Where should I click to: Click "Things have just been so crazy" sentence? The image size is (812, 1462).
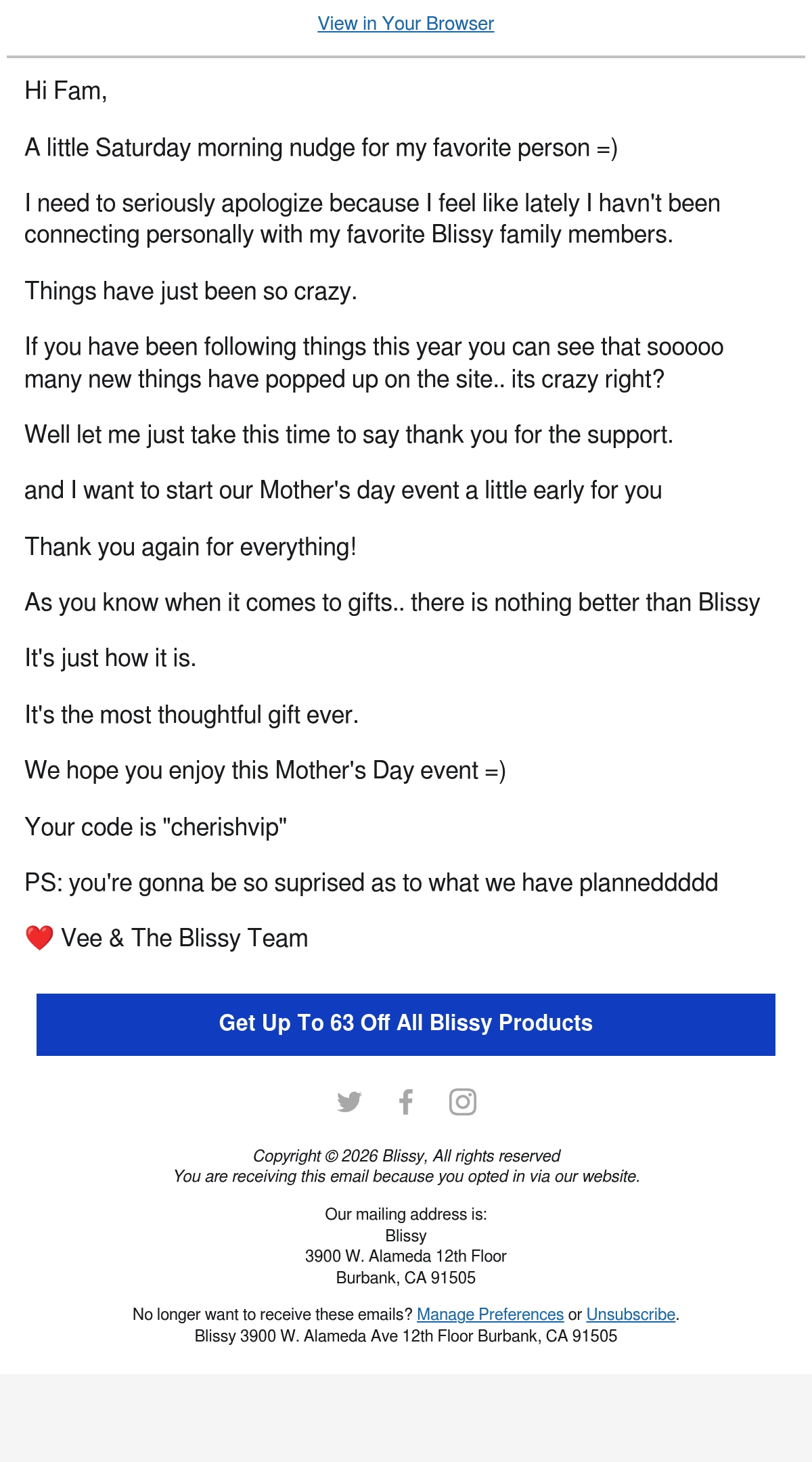pyautogui.click(x=191, y=291)
